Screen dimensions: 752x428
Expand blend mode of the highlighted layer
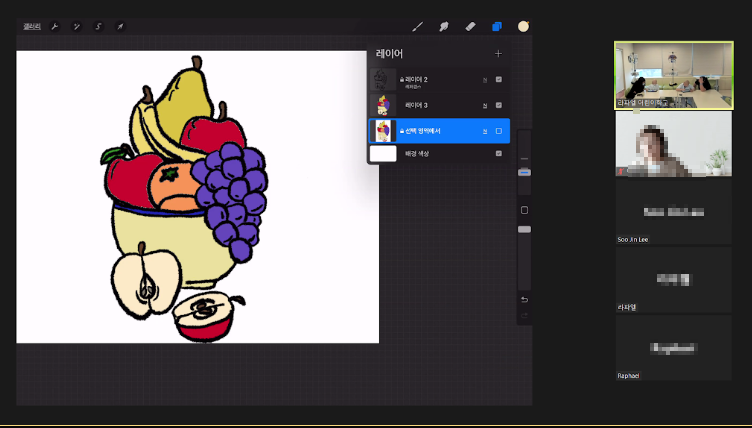(485, 131)
